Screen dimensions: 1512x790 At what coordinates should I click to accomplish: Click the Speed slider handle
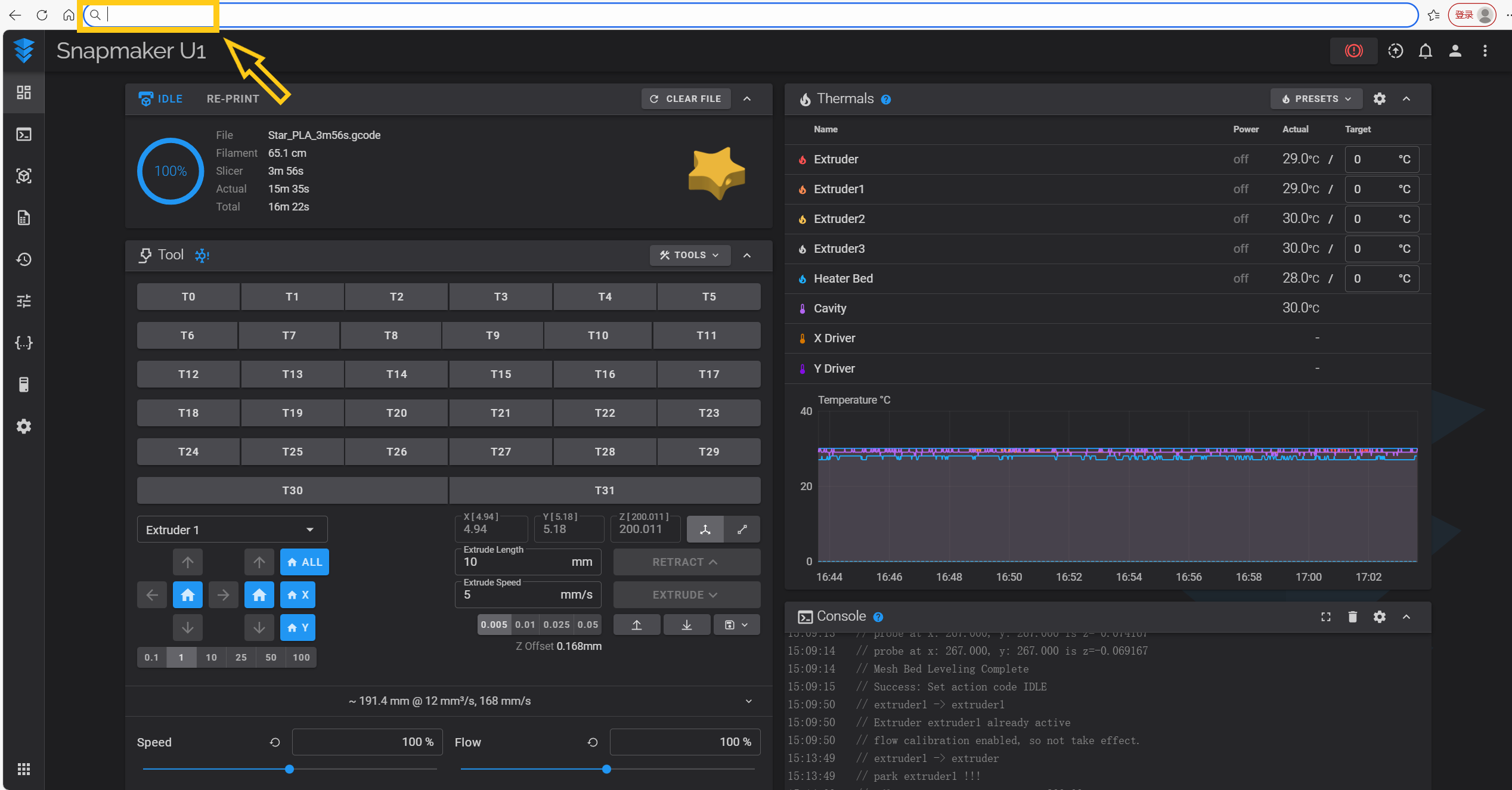tap(289, 769)
